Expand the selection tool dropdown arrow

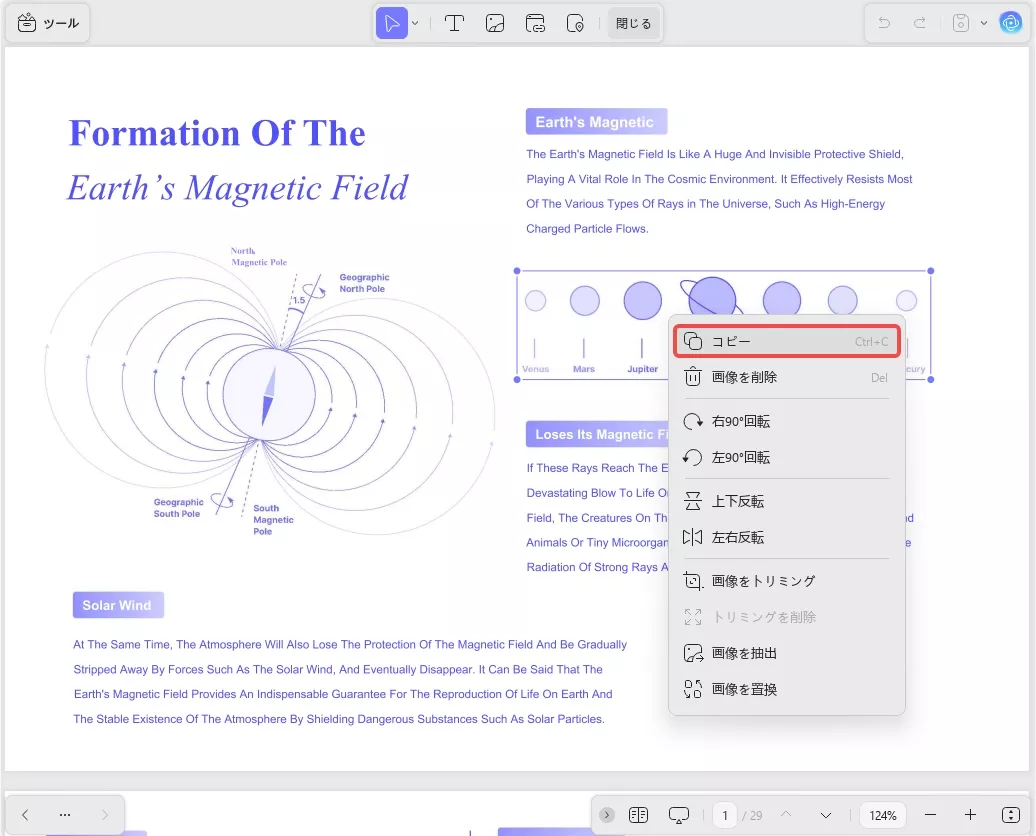415,23
